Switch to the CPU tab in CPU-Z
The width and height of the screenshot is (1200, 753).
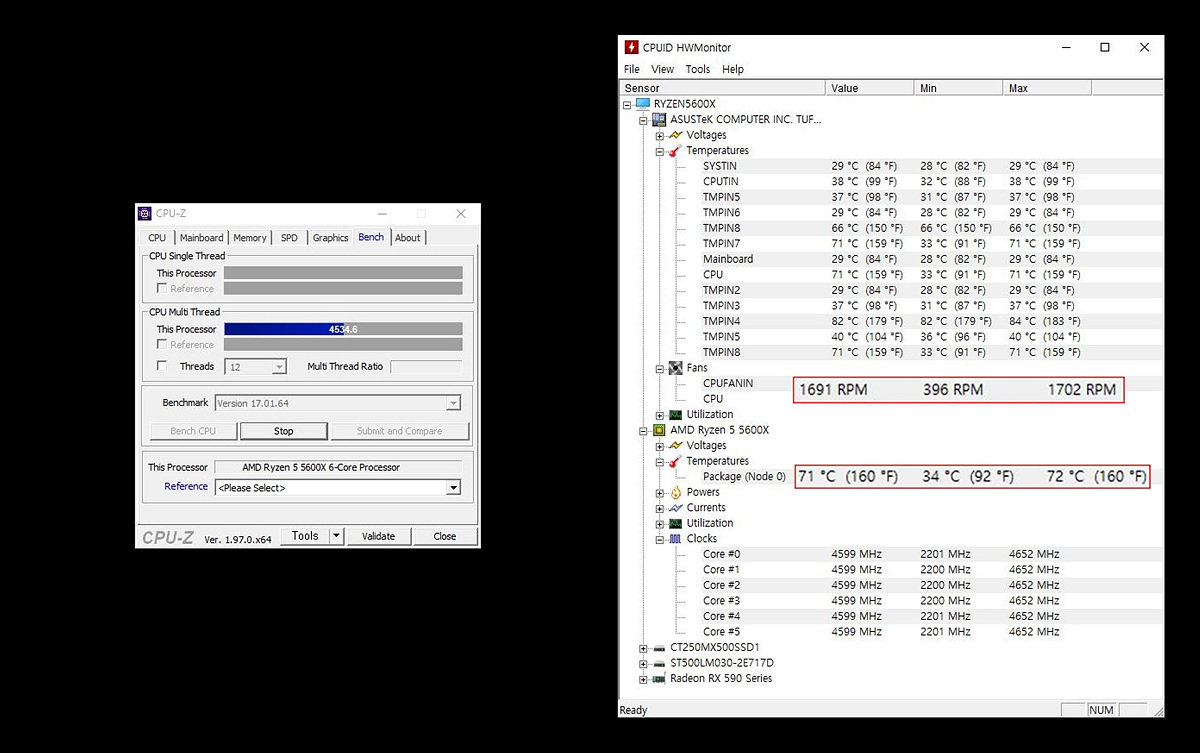[x=157, y=238]
